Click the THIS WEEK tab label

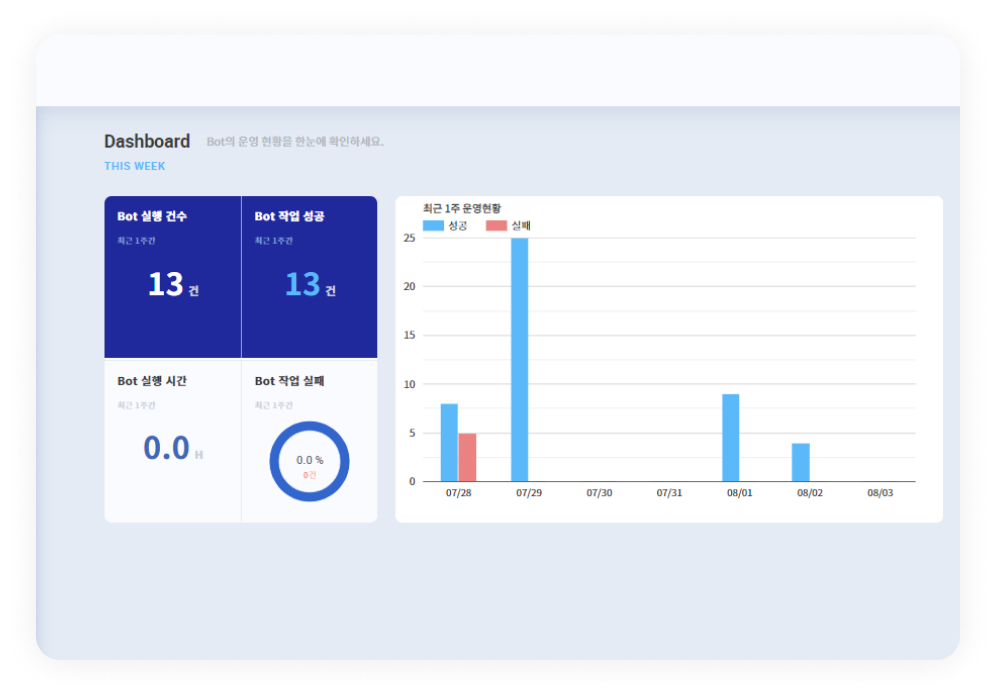pos(135,166)
